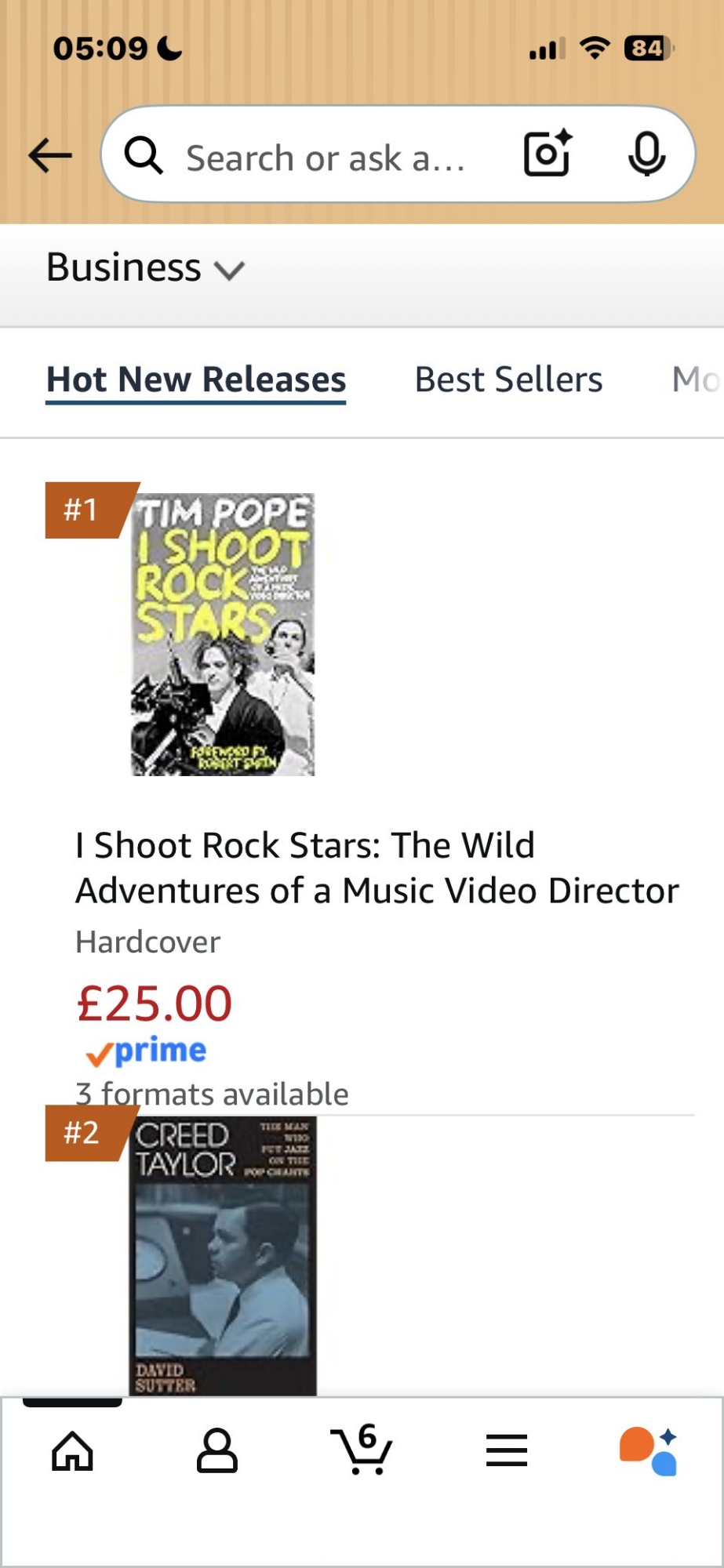Select the partially visible third tab
This screenshot has width=724, height=1568.
(695, 379)
